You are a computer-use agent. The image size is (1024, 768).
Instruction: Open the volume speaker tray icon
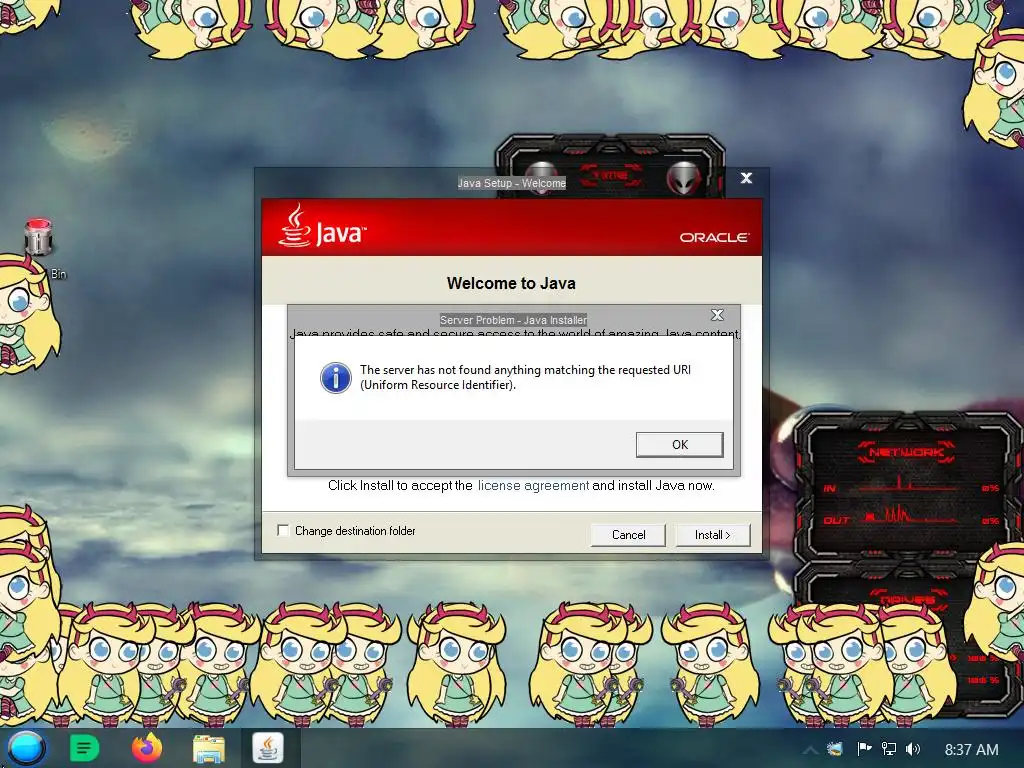click(x=913, y=749)
